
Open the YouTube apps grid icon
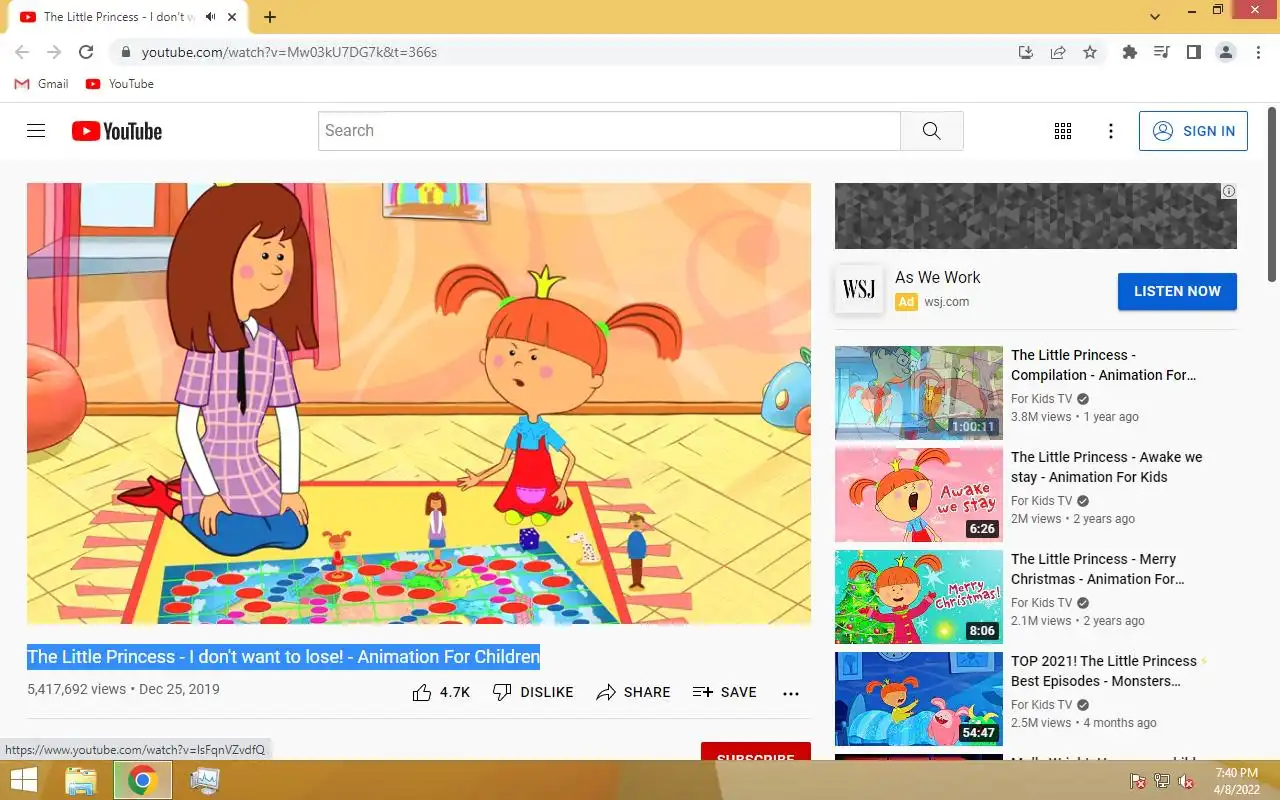point(1063,131)
